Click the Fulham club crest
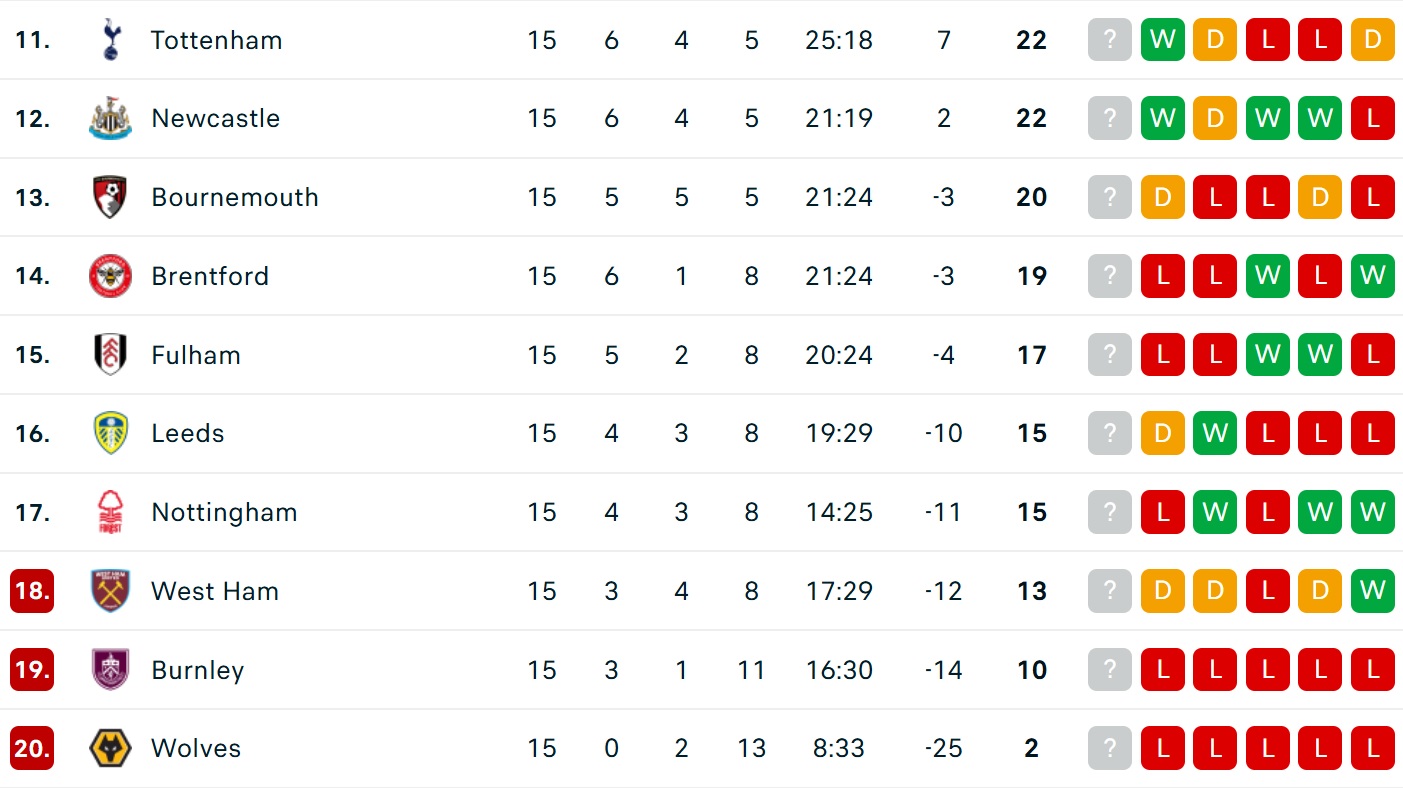The width and height of the screenshot is (1403, 788). point(110,355)
